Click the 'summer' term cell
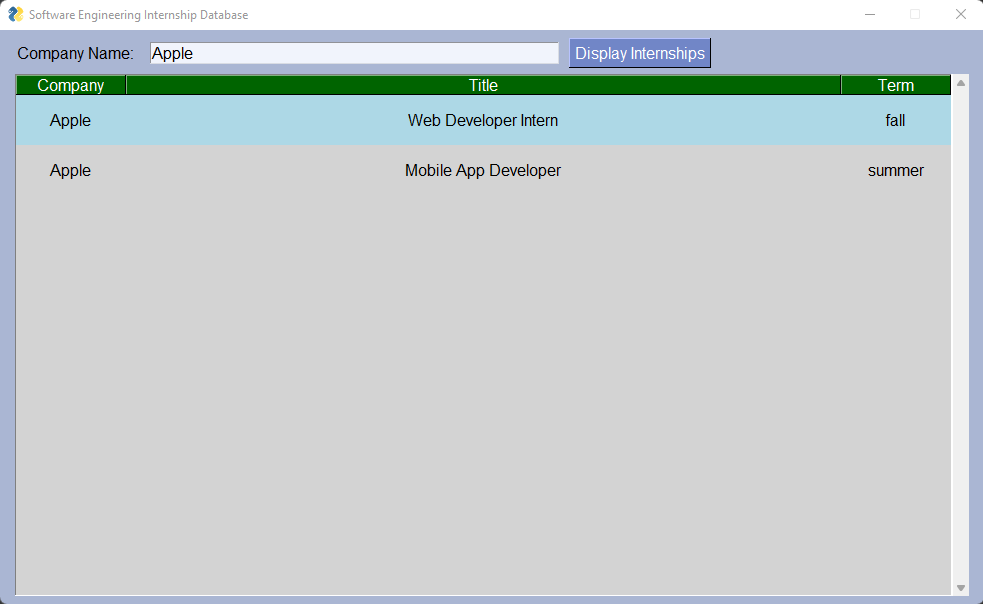Screen dimensions: 983x604 [x=895, y=171]
